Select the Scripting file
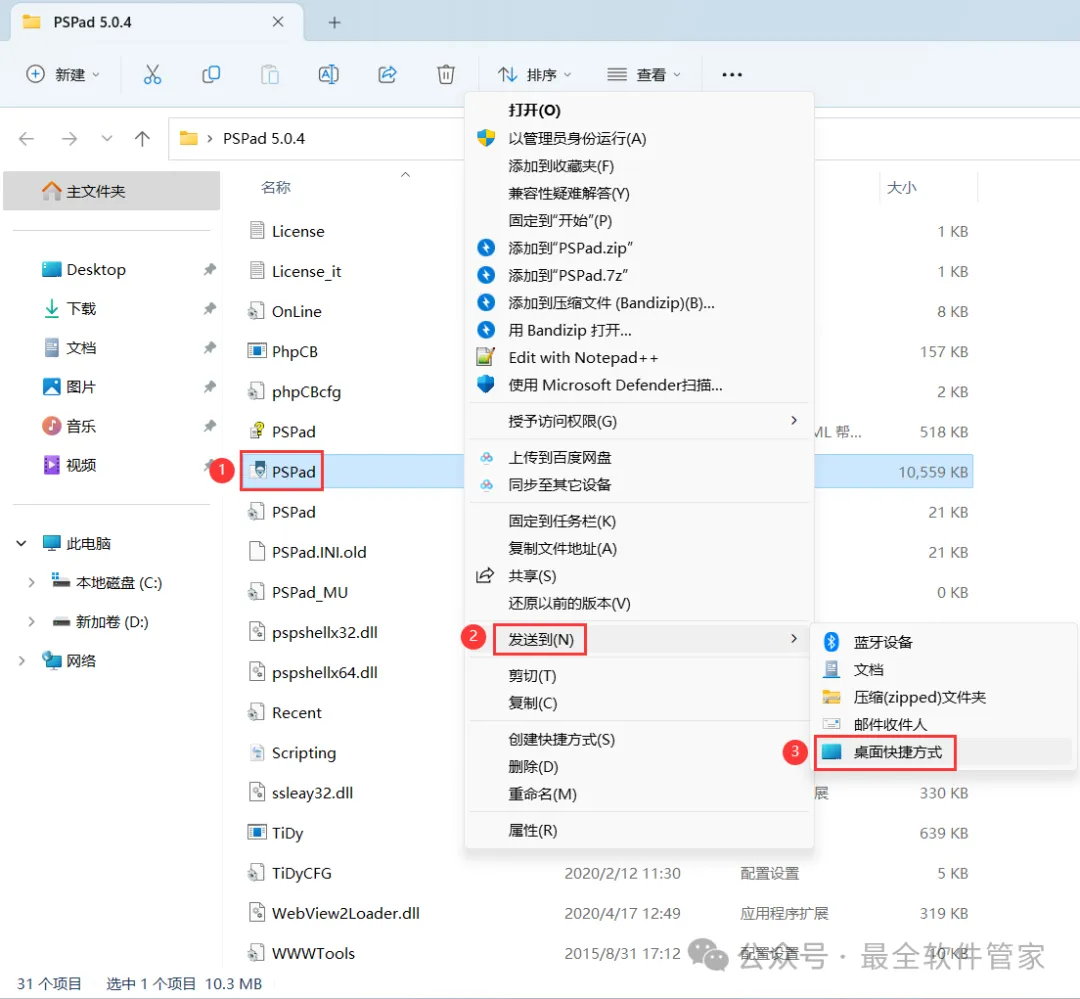 coord(304,753)
